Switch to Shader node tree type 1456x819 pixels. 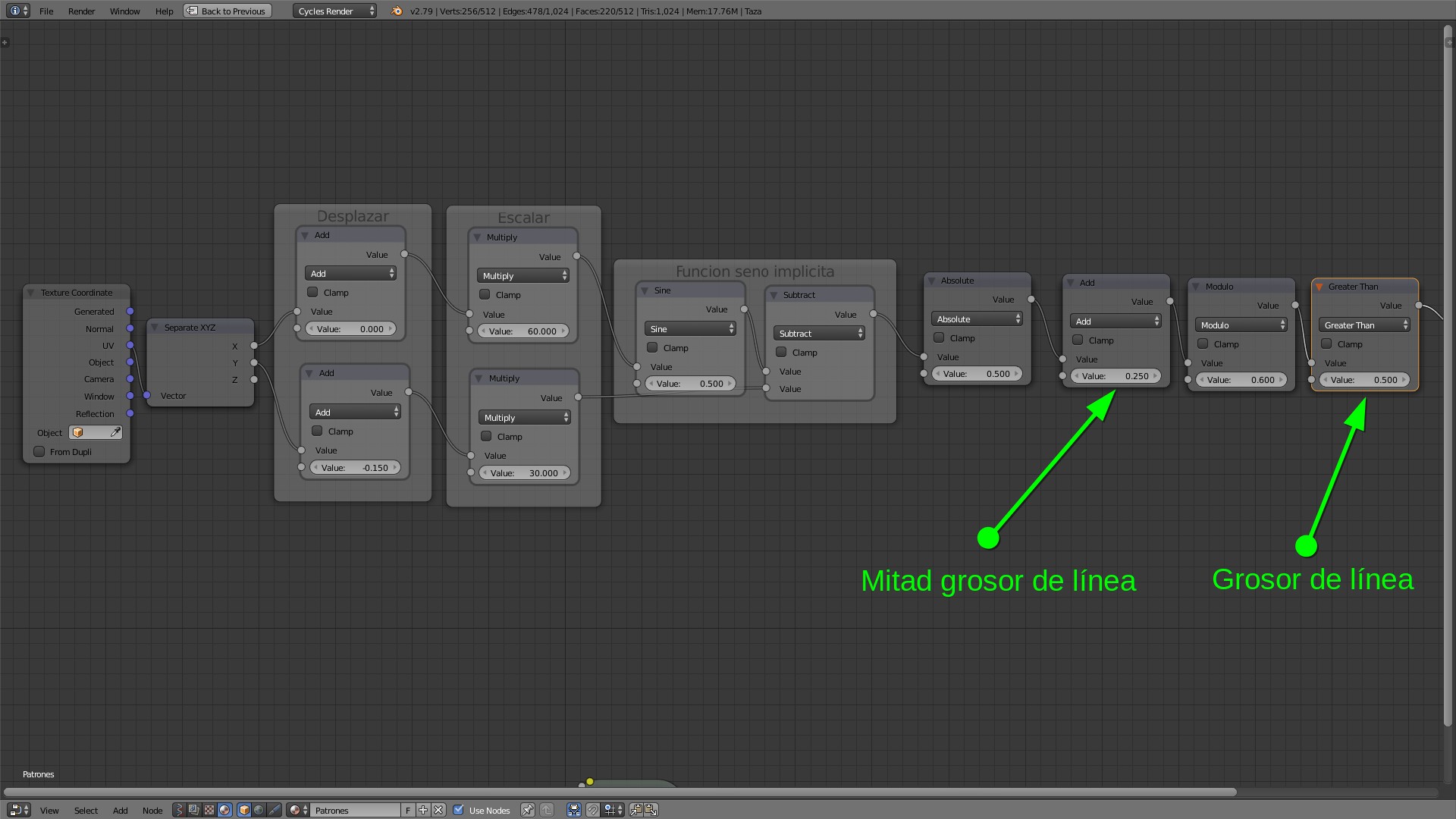click(224, 810)
